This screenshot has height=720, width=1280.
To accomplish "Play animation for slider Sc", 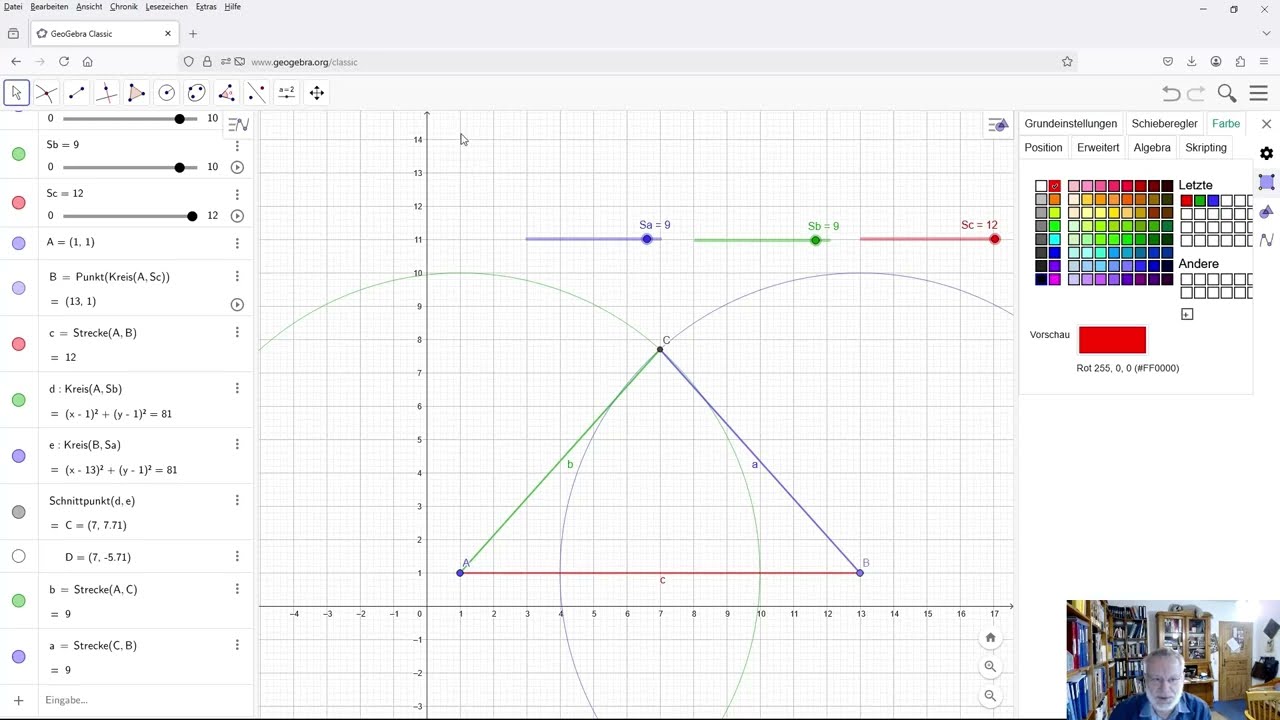I will pos(237,215).
